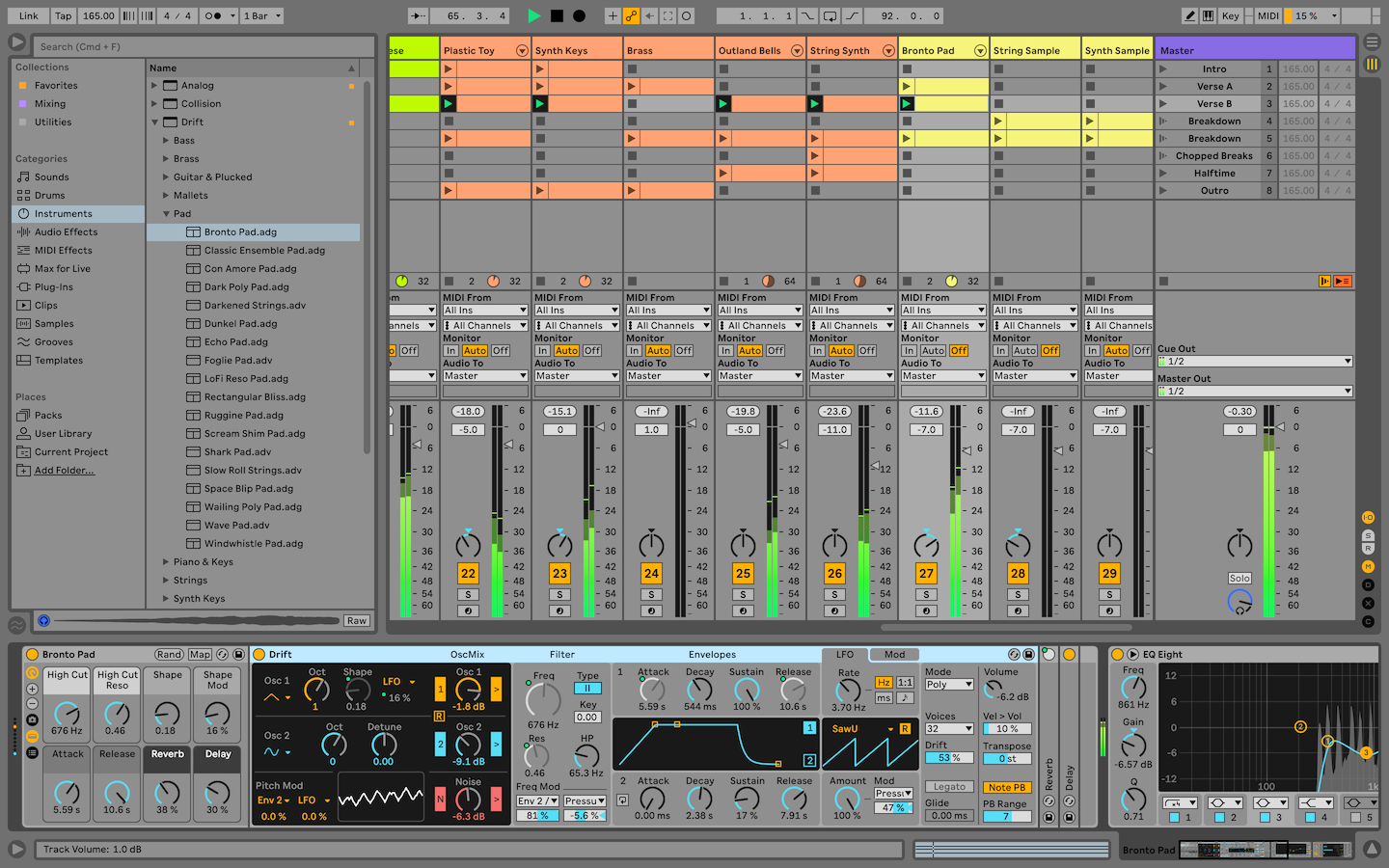The image size is (1389, 868).
Task: Click the Packs places icon
Action: pos(24,415)
